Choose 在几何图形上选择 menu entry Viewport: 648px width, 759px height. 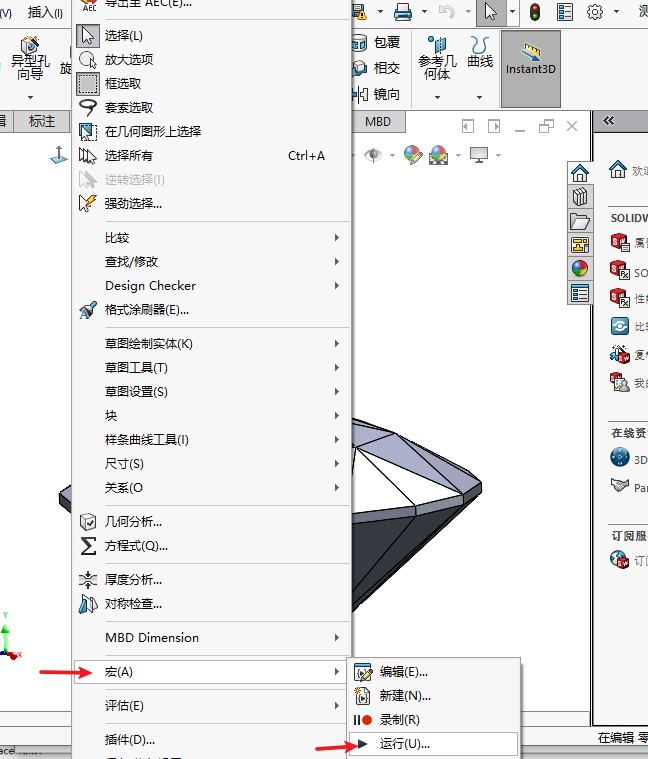212,131
